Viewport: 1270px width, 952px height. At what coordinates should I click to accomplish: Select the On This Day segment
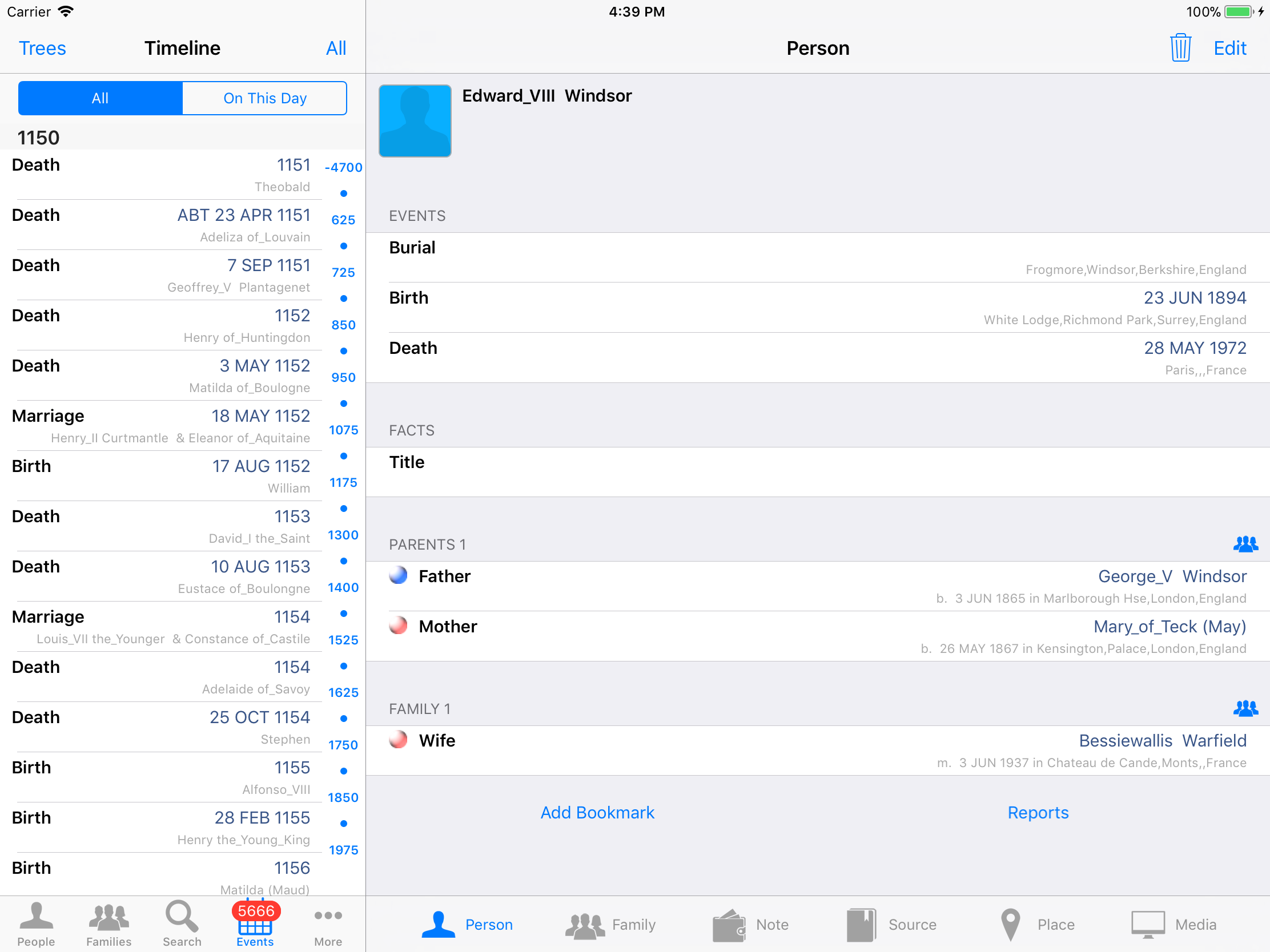(265, 98)
